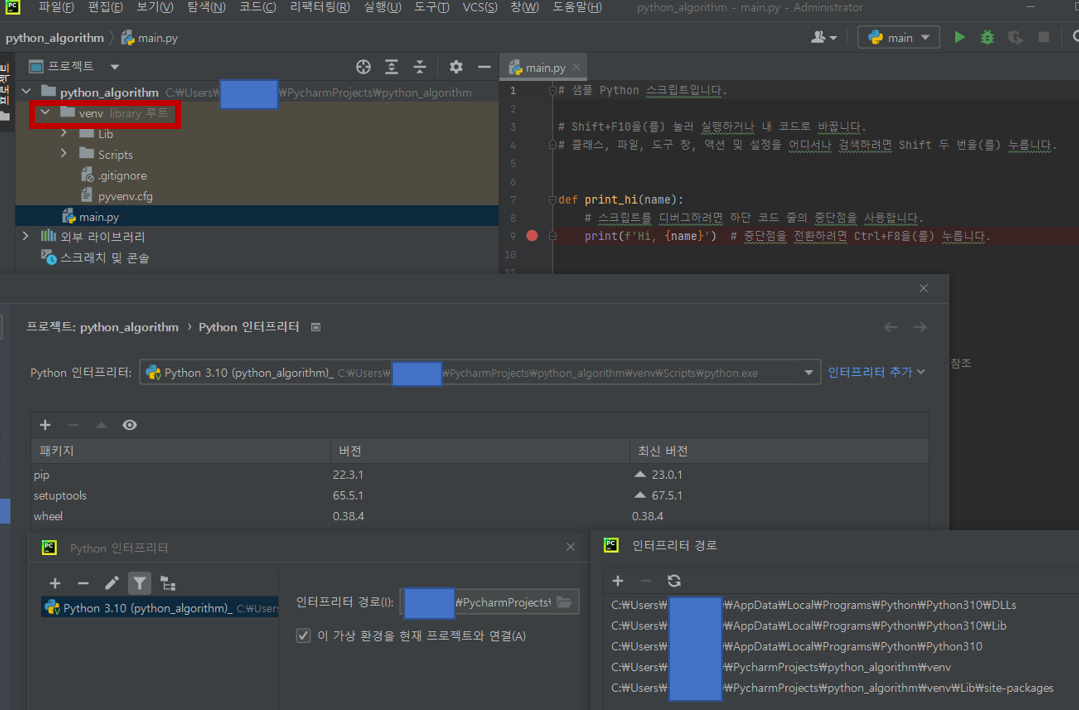Image resolution: width=1079 pixels, height=710 pixels.
Task: Click the show interpreter paths tree icon
Action: (168, 583)
